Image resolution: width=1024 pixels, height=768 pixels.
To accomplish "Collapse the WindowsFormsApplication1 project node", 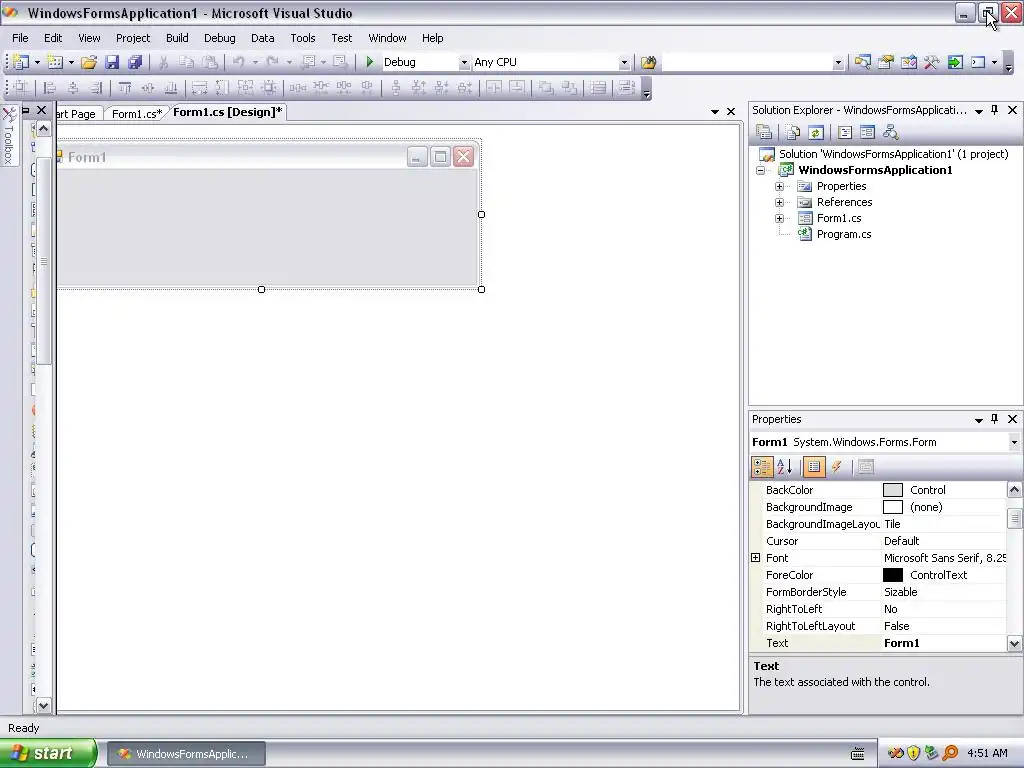I will pos(761,170).
